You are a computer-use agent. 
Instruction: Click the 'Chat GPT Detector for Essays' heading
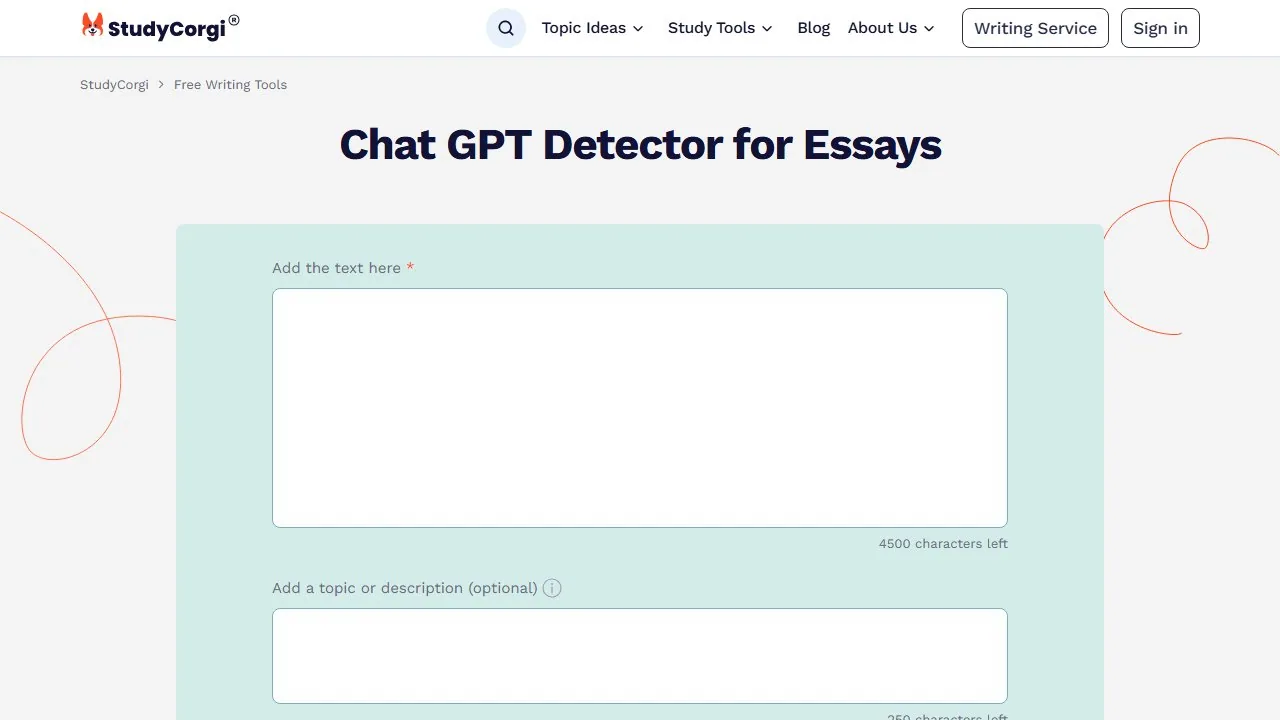pos(640,145)
